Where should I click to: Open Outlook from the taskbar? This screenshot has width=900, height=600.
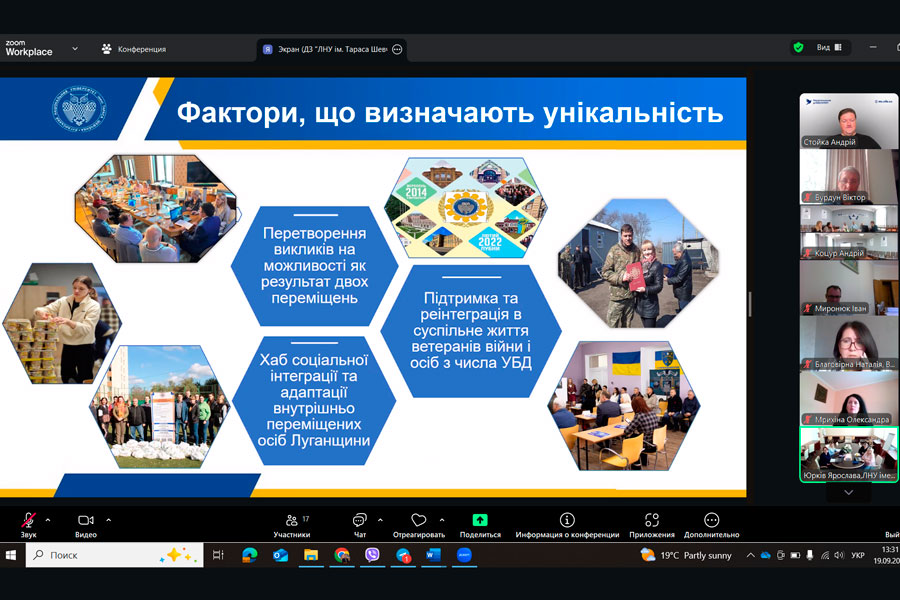point(280,555)
